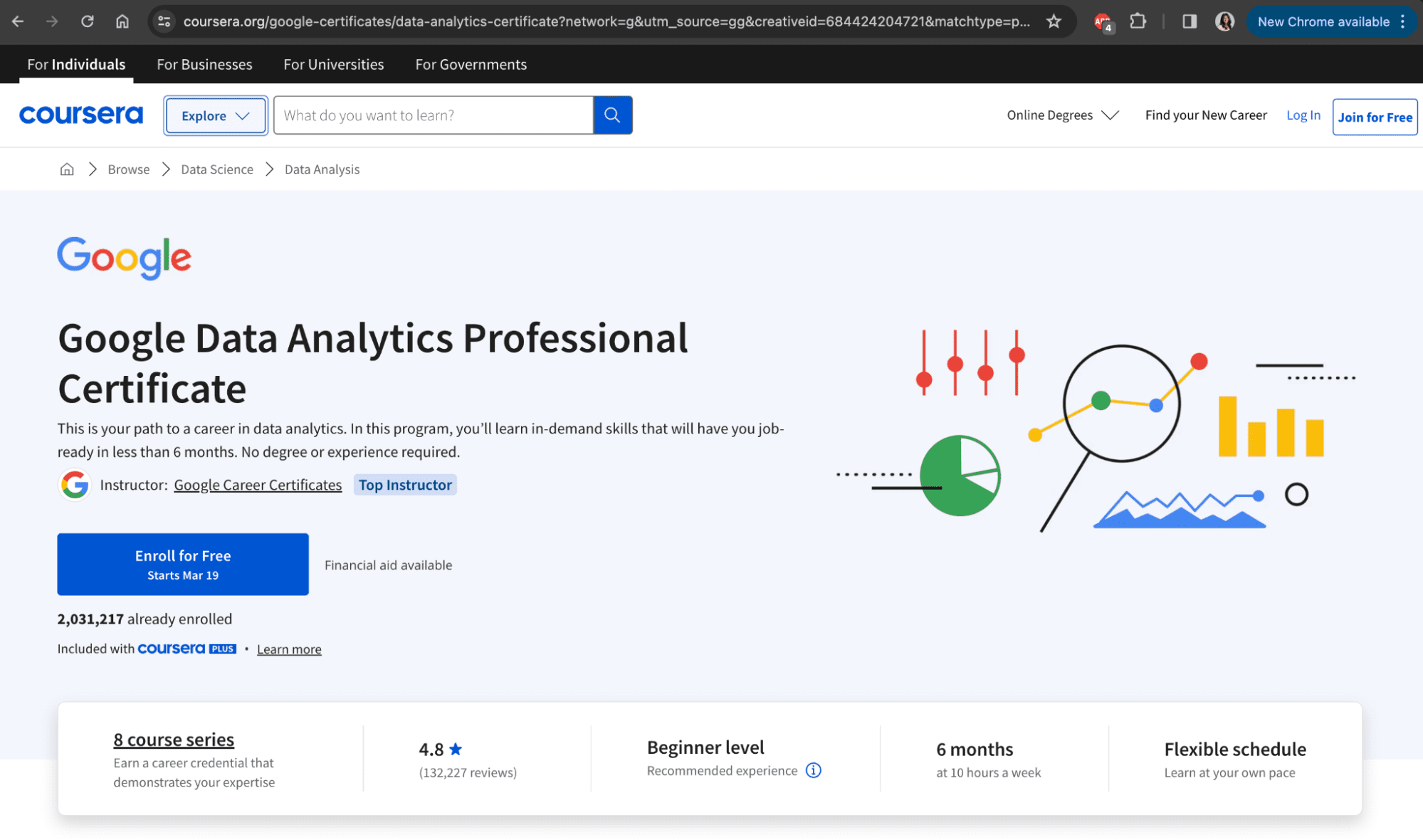The height and width of the screenshot is (840, 1423).
Task: Toggle the browser side panel icon
Action: click(x=1189, y=21)
